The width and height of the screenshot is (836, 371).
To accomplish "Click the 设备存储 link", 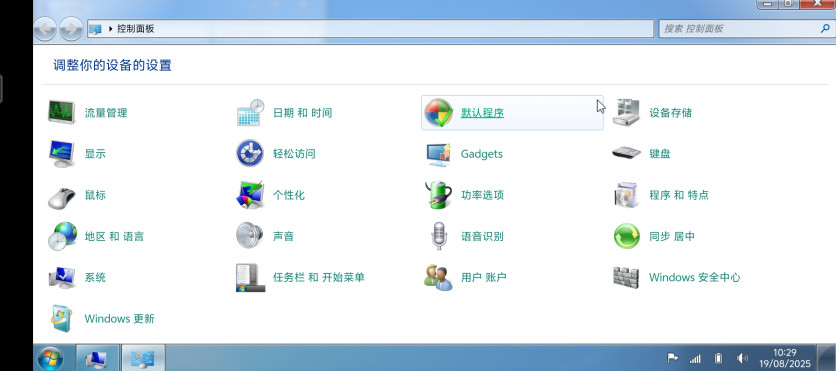I will pos(670,113).
